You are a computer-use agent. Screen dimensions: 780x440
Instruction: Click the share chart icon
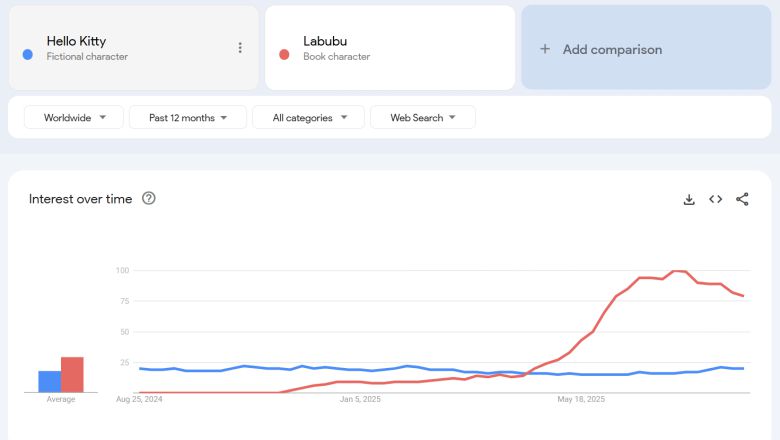(x=742, y=199)
